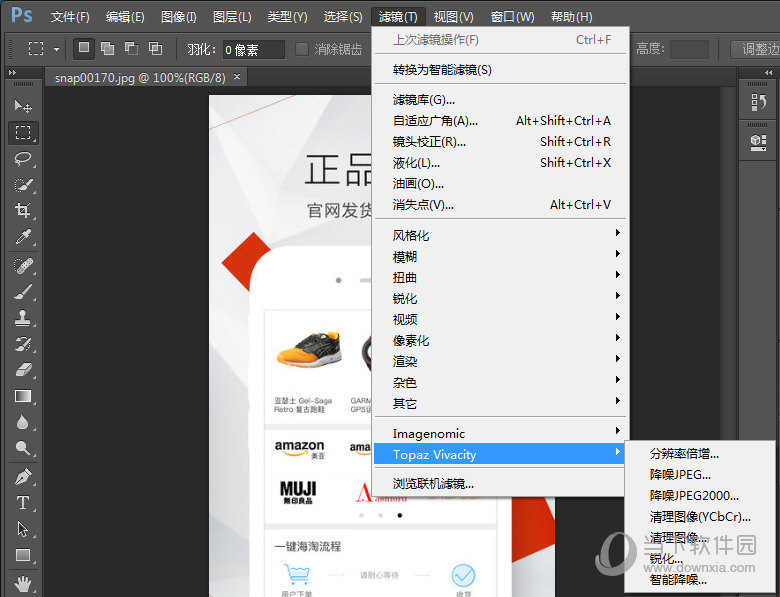Expand the 像素化 submenu
Viewport: 780px width, 597px height.
[499, 340]
